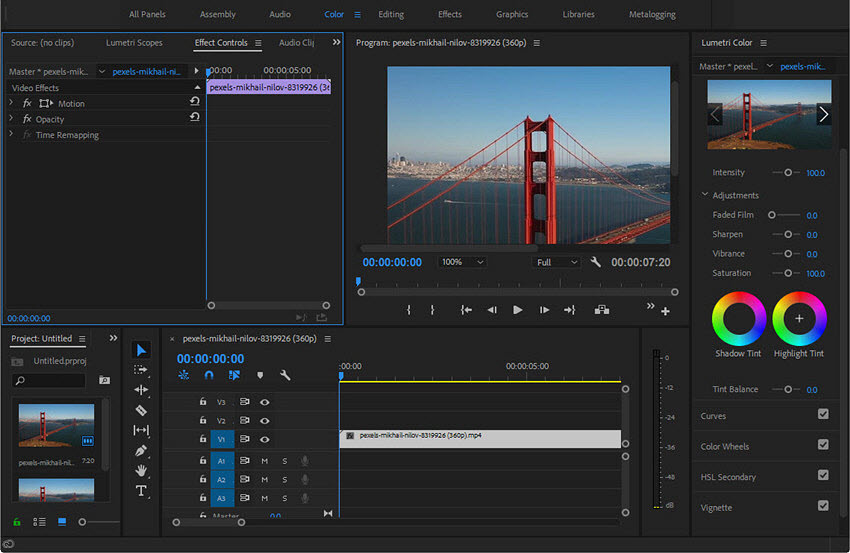The width and height of the screenshot is (850, 553).
Task: Select the mp4 clip on V1 track
Action: click(x=480, y=439)
